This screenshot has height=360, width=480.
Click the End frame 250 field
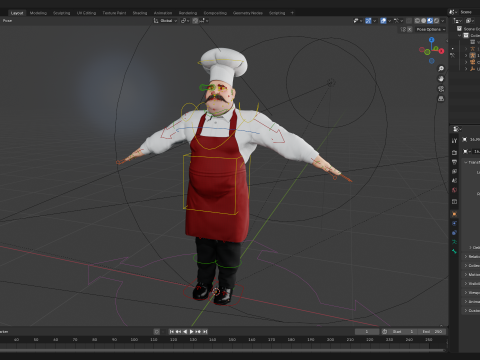tap(432, 332)
